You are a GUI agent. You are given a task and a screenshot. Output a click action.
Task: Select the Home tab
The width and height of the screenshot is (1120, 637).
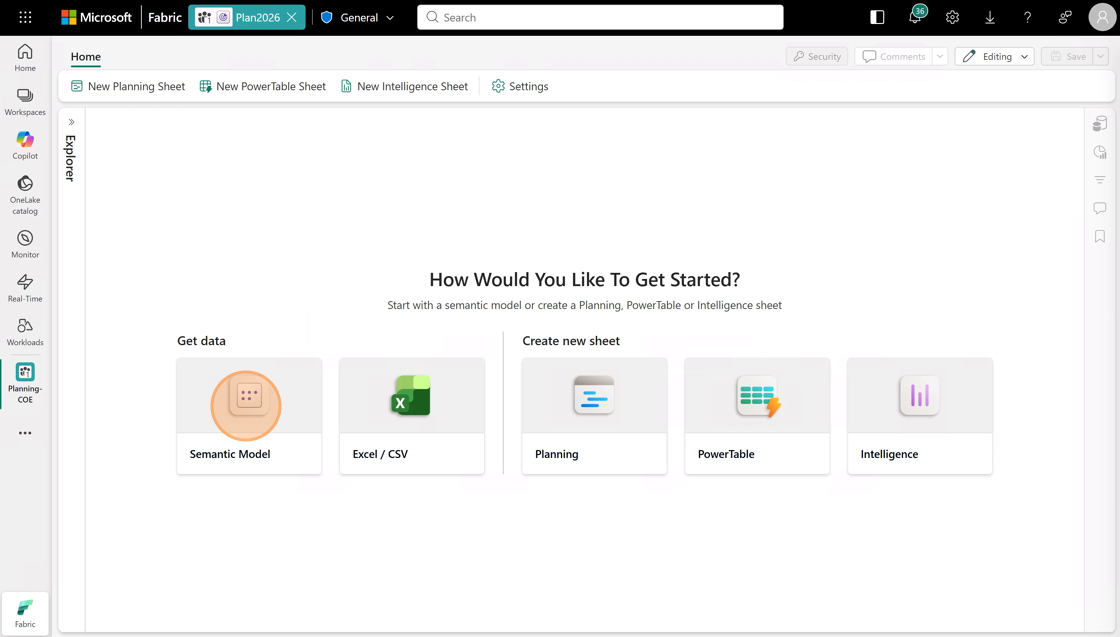86,56
